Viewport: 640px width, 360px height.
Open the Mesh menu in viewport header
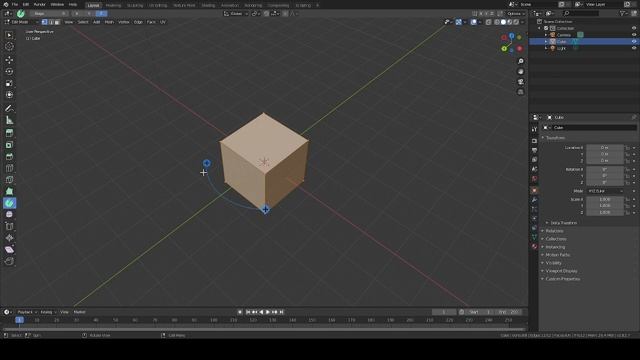coord(109,22)
